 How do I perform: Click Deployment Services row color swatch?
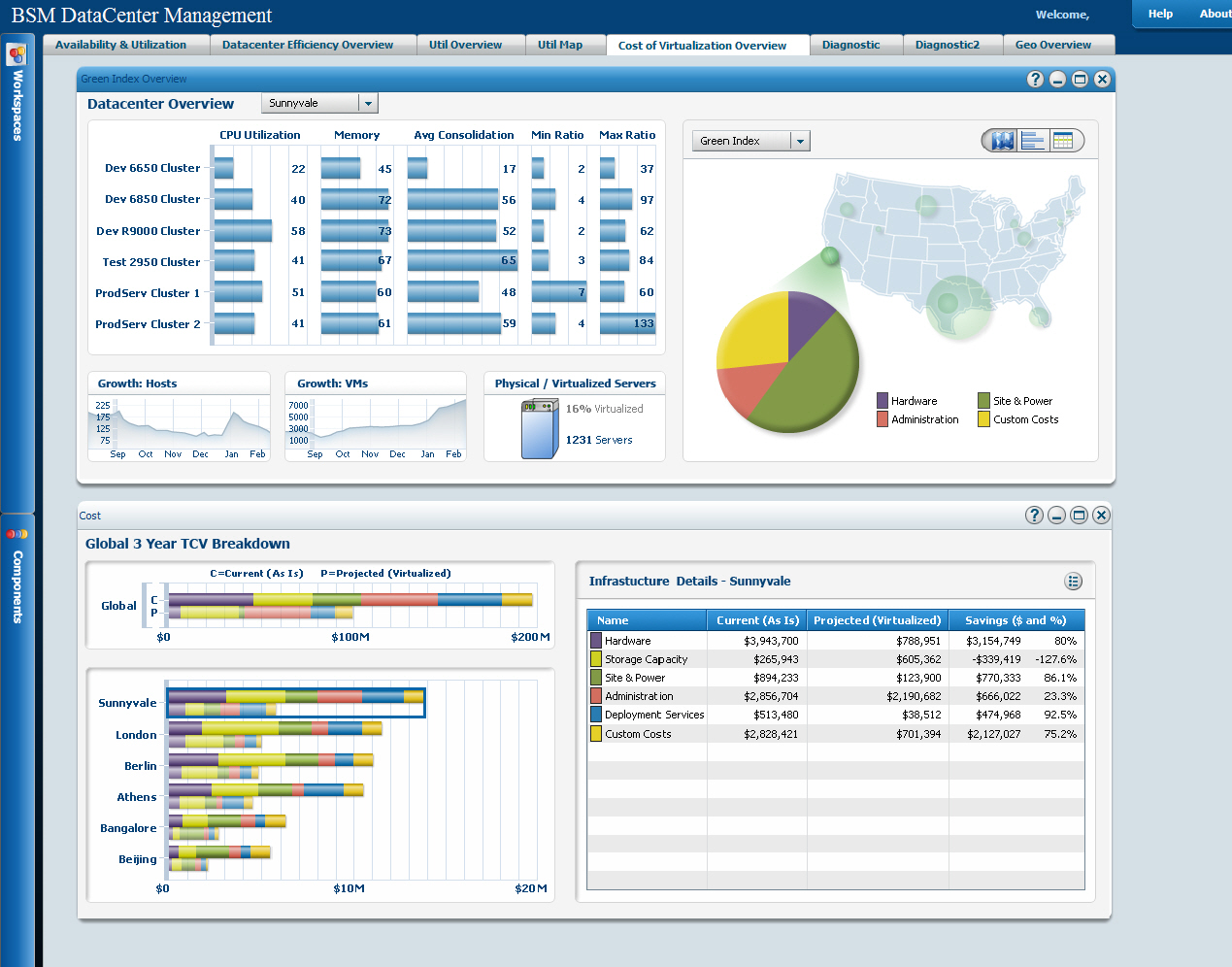(596, 715)
